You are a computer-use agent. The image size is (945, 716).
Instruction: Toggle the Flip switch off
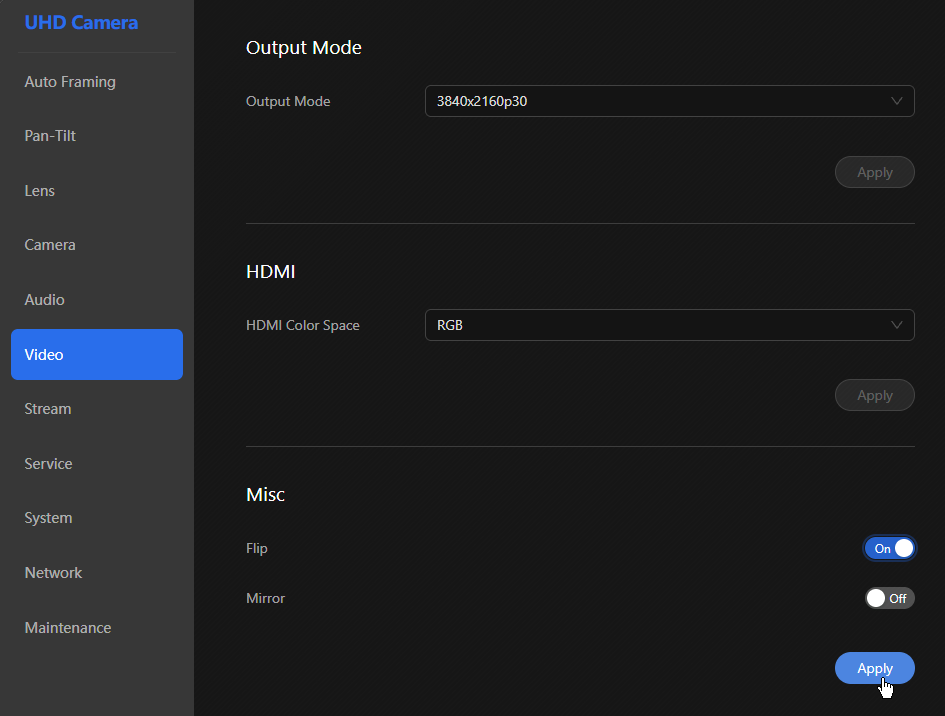tap(890, 548)
